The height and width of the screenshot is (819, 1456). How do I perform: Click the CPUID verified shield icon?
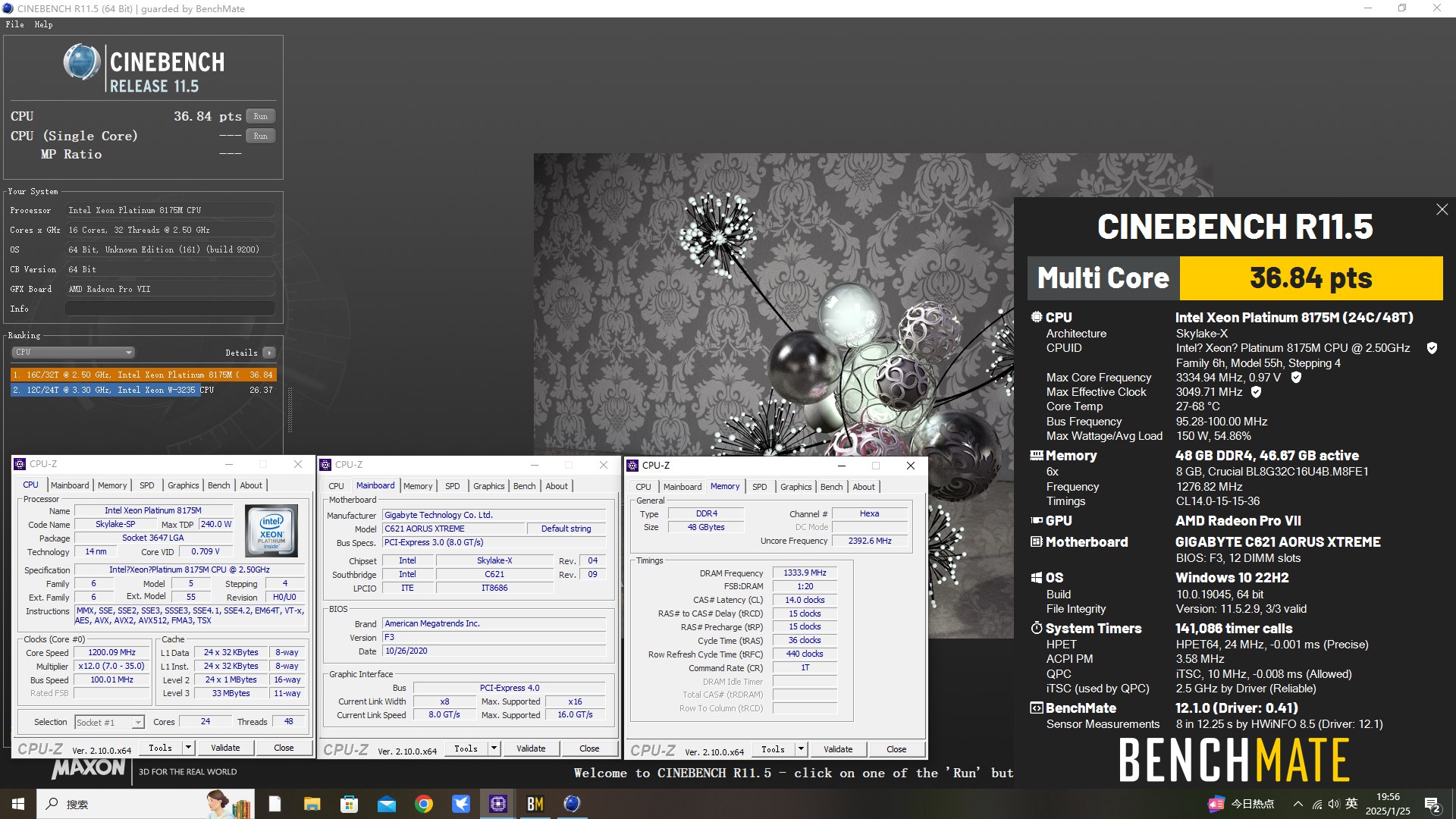[1432, 348]
